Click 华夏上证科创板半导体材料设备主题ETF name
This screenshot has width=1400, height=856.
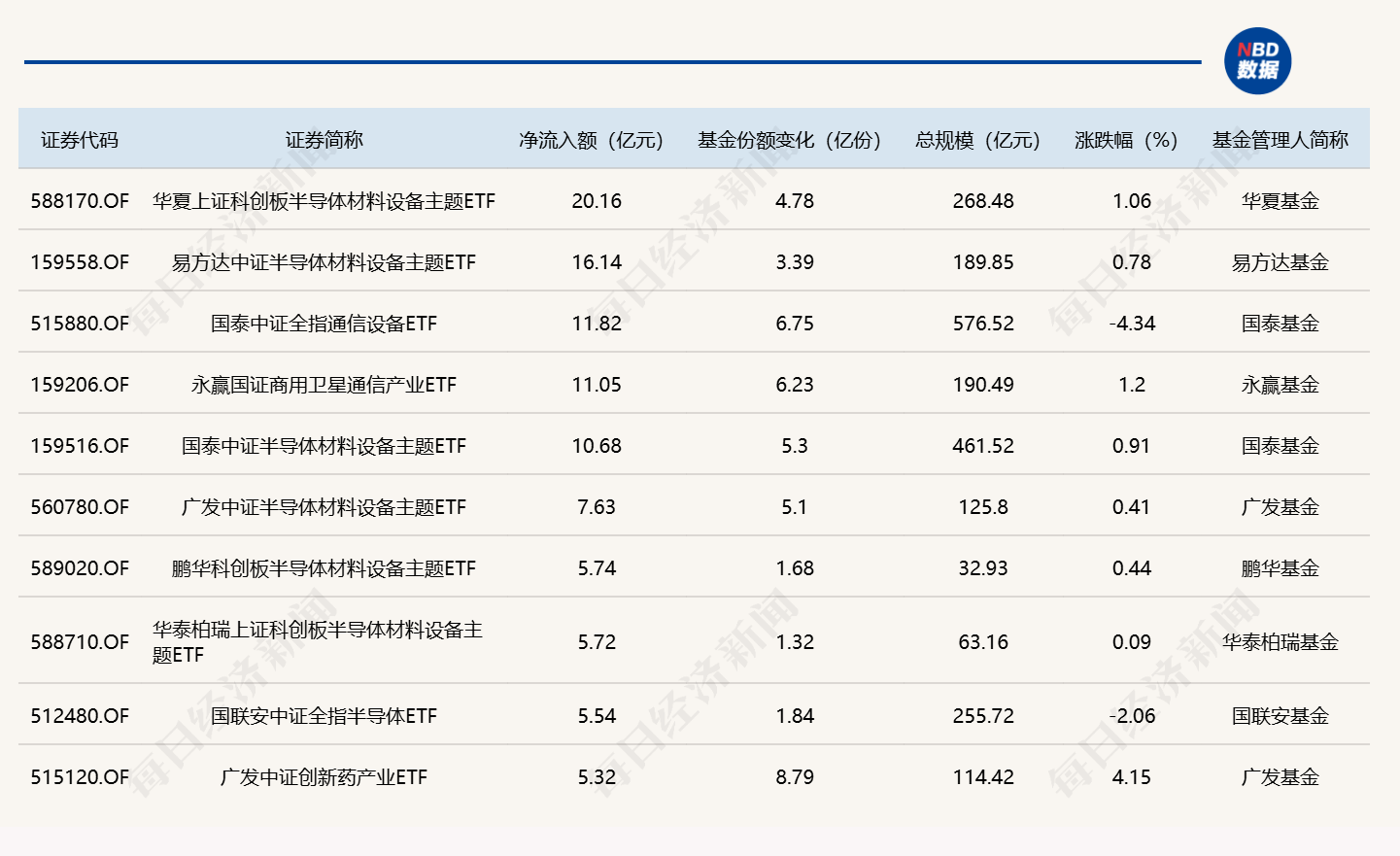tap(324, 201)
